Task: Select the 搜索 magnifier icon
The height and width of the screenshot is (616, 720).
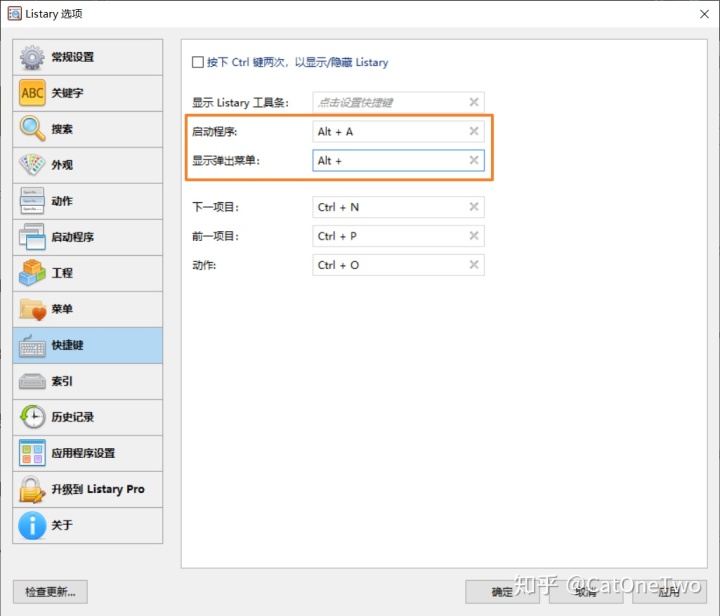Action: (32, 129)
